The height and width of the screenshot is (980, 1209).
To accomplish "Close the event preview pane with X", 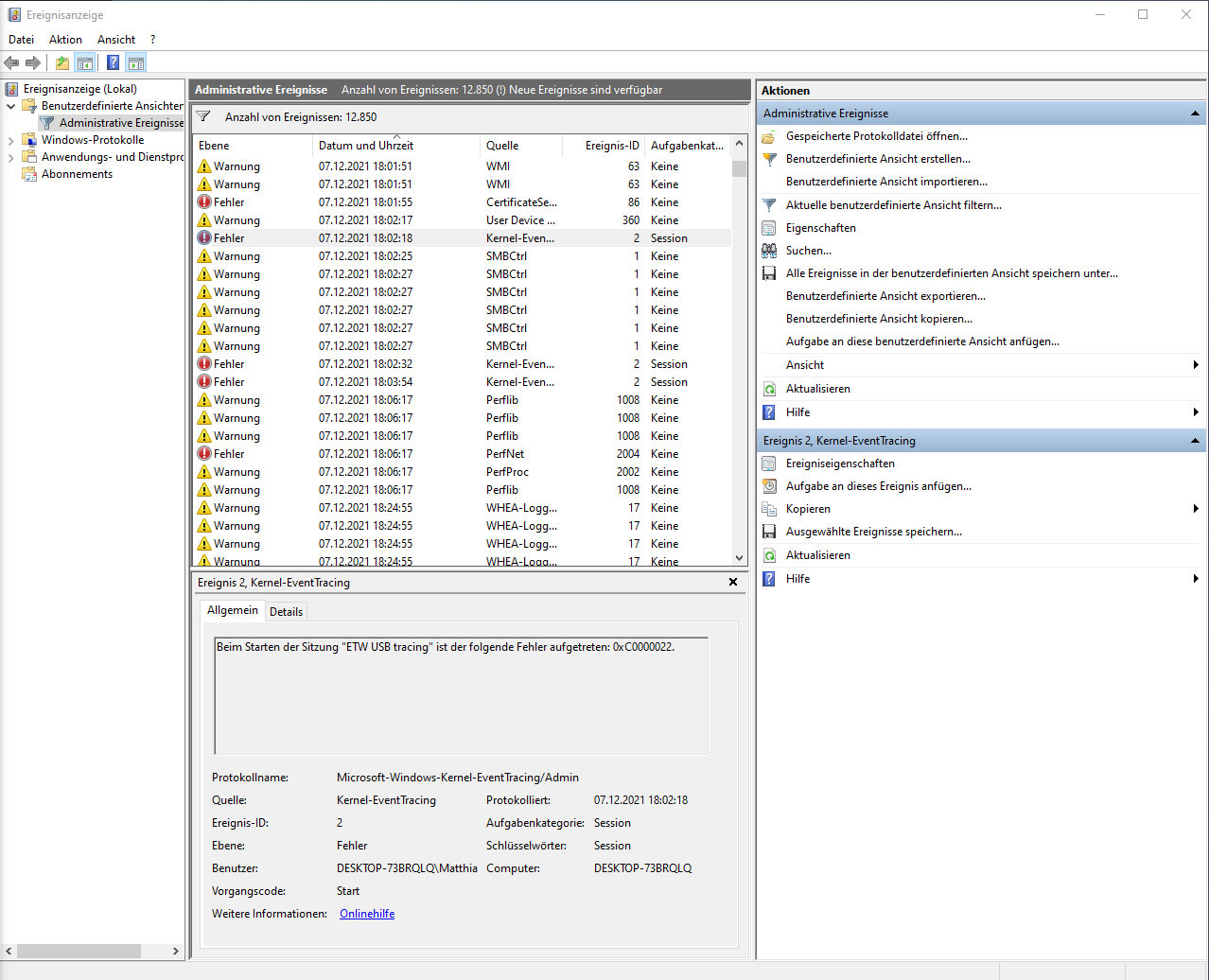I will click(x=733, y=582).
